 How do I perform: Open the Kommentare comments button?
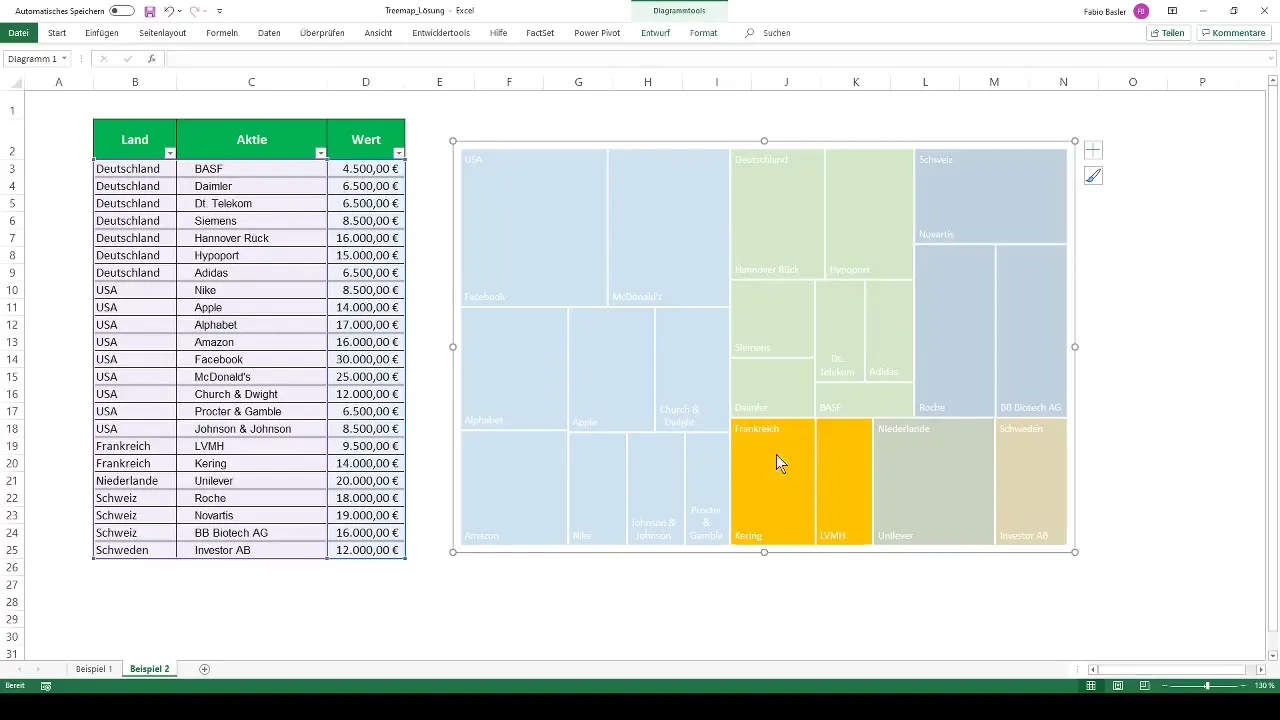pyautogui.click(x=1234, y=33)
